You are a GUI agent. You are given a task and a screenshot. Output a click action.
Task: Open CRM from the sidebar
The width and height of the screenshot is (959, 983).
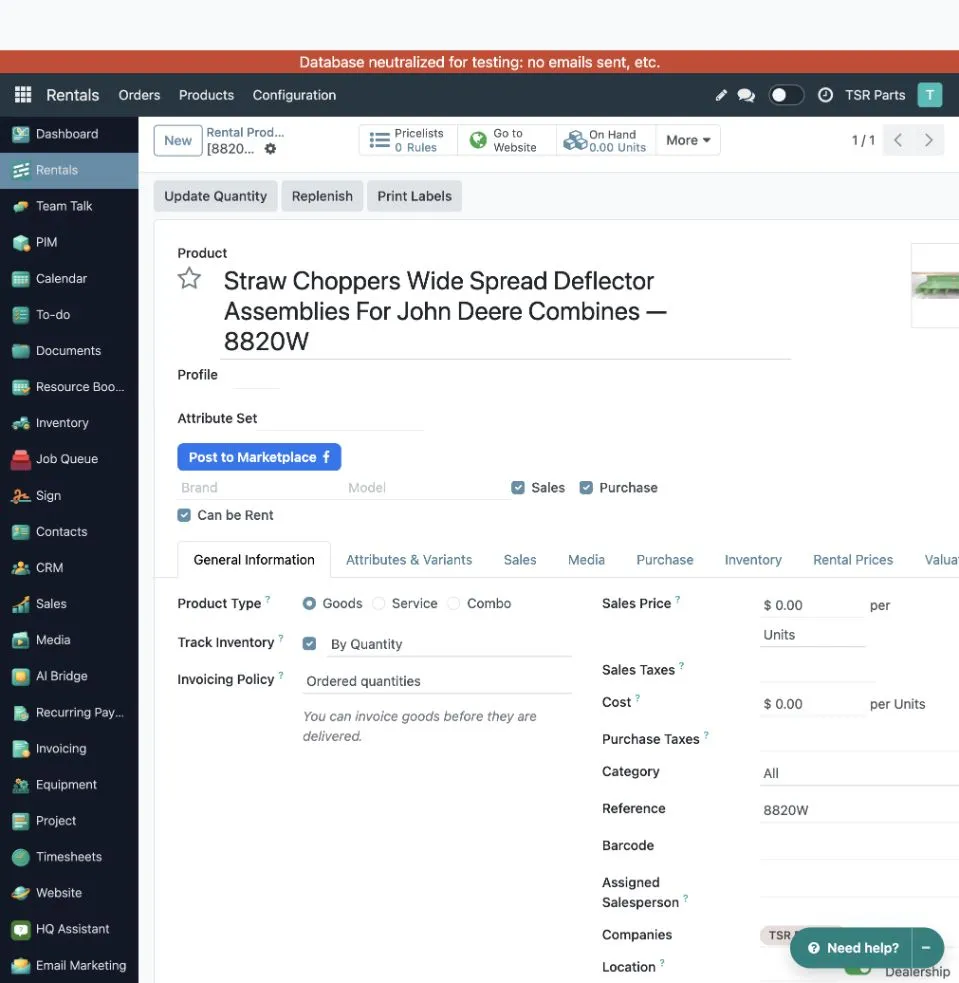coord(69,568)
